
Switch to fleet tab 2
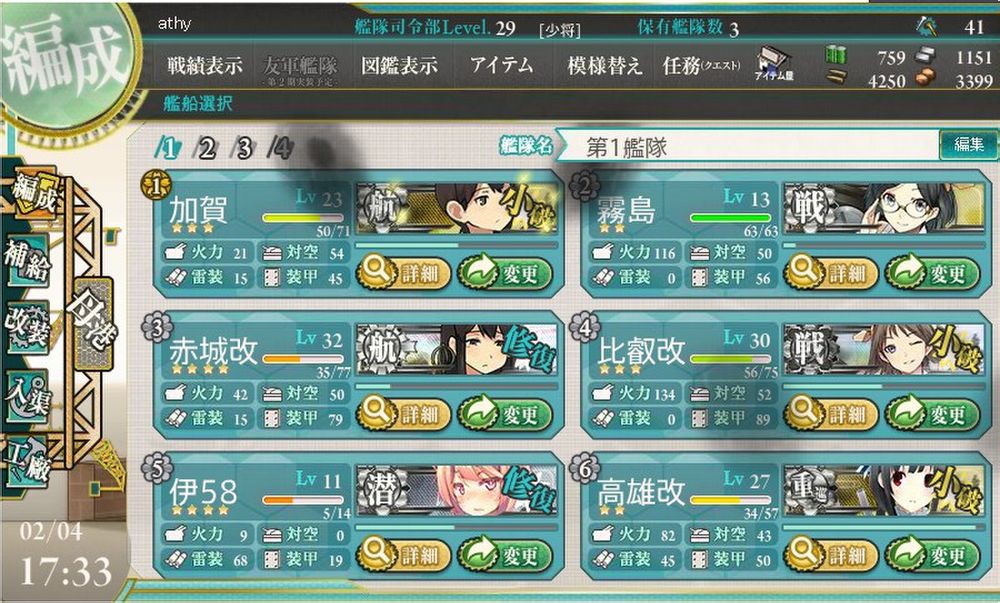pyautogui.click(x=206, y=148)
